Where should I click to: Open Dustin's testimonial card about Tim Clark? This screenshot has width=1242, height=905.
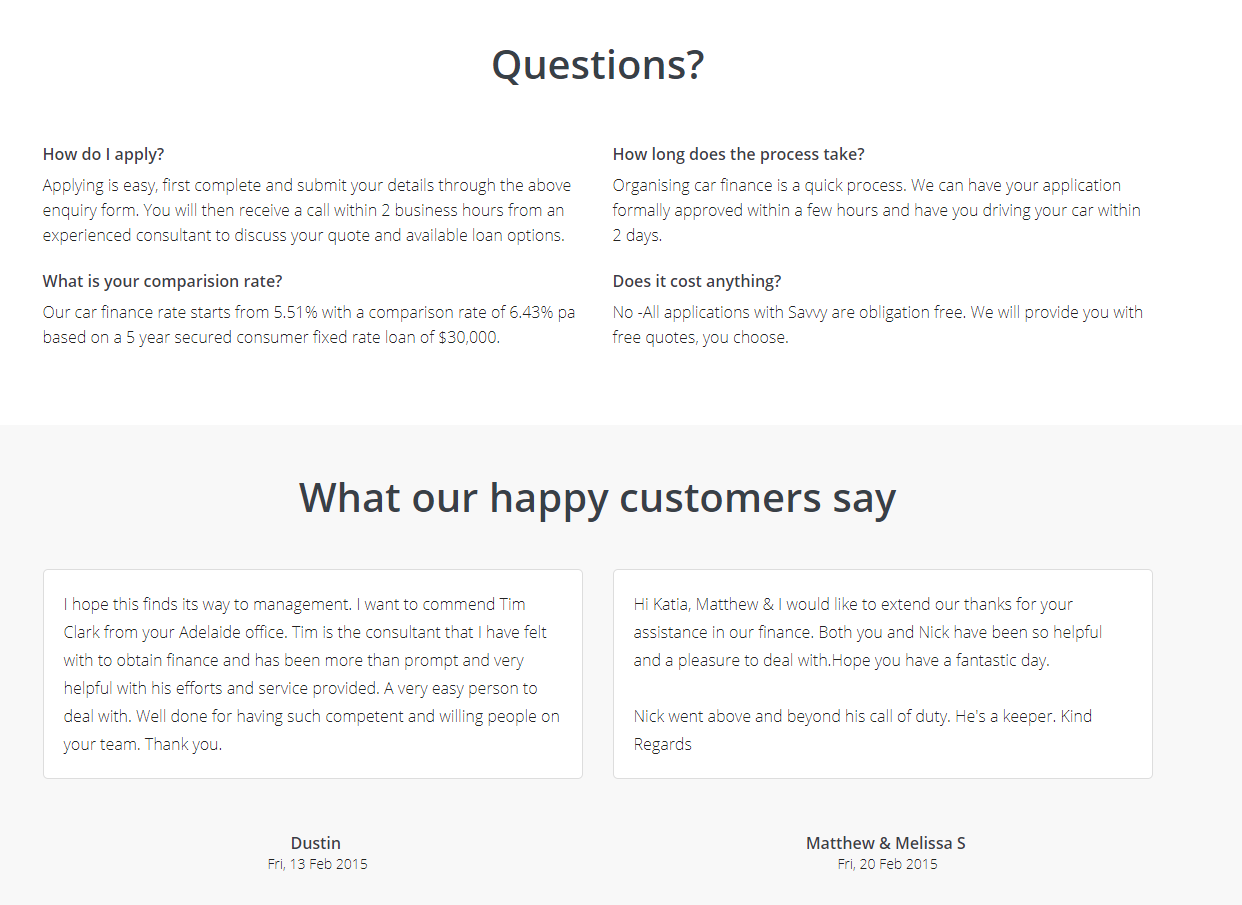(x=313, y=674)
